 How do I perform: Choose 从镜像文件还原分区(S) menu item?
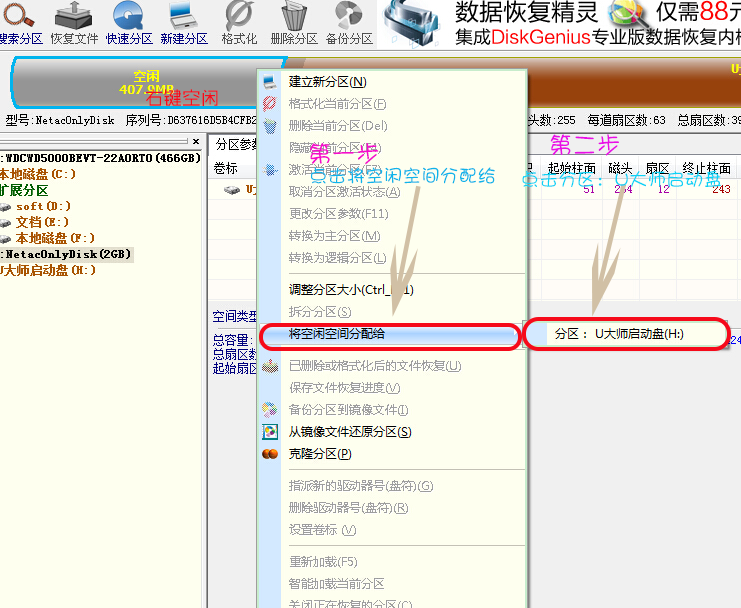[x=349, y=432]
